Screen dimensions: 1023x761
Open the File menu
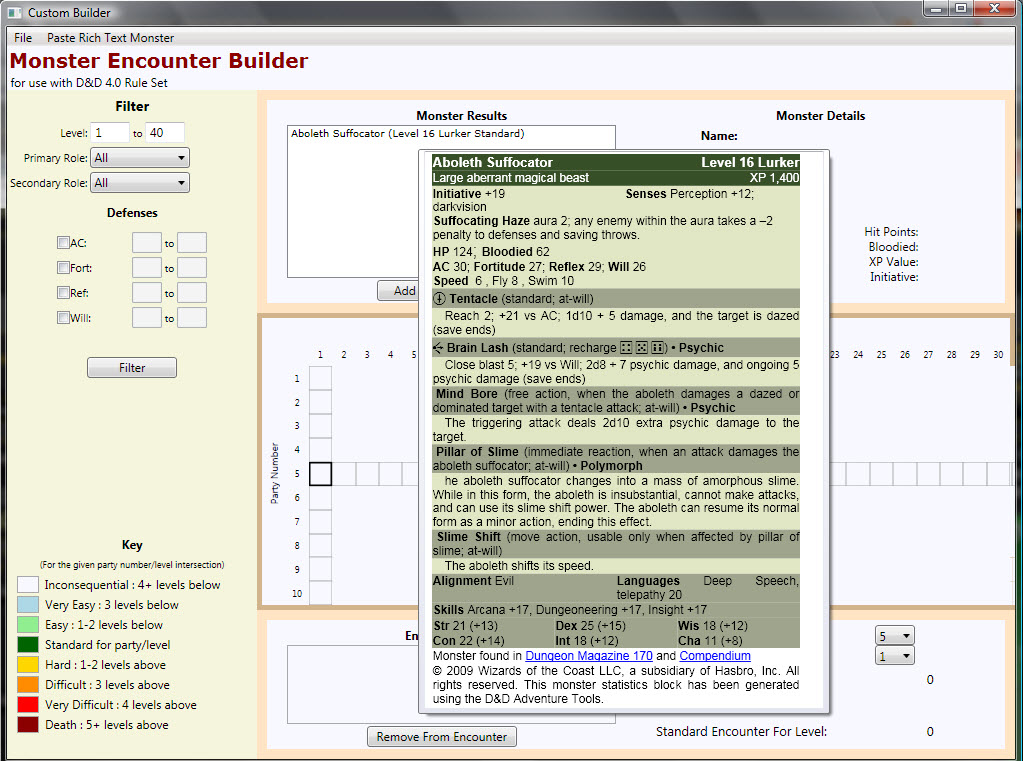(x=23, y=38)
